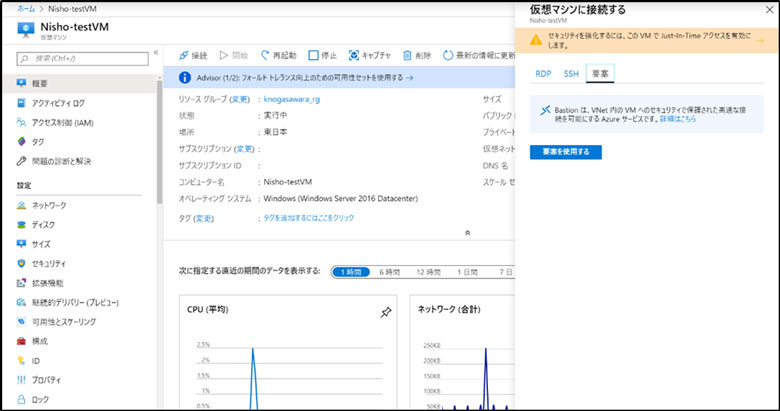
Task: Switch to the SSH tab
Action: coord(571,73)
